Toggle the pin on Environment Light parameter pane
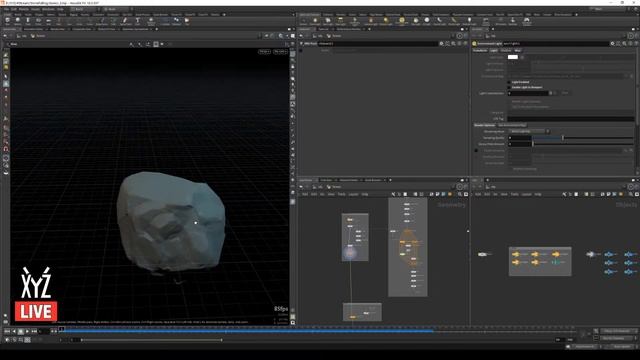640x360 pixels. [x=630, y=36]
